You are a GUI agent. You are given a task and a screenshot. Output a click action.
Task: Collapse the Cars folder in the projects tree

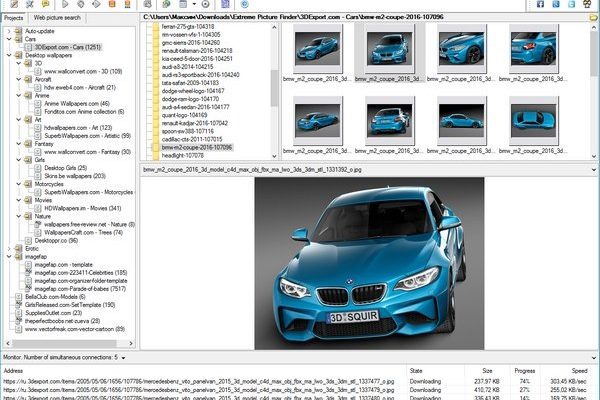coord(7,39)
